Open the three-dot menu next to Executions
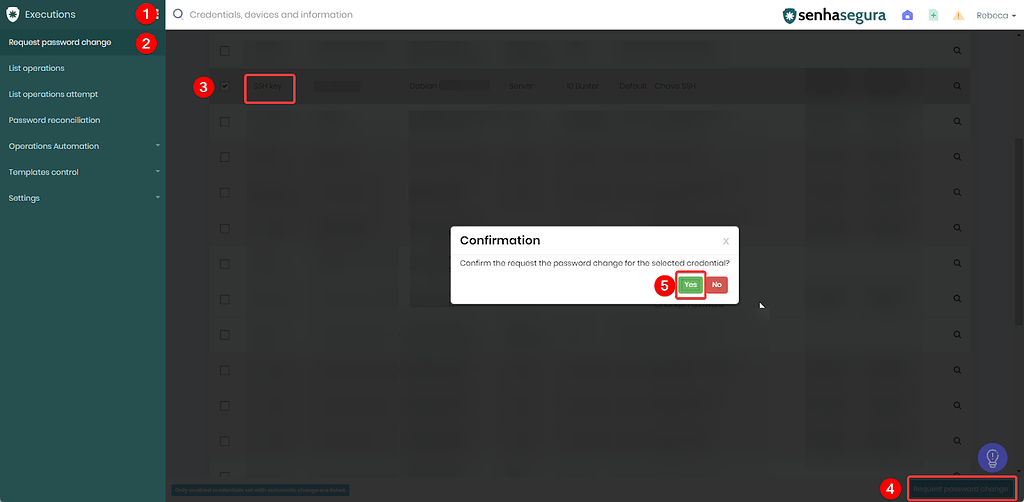This screenshot has height=502, width=1024. [157, 14]
